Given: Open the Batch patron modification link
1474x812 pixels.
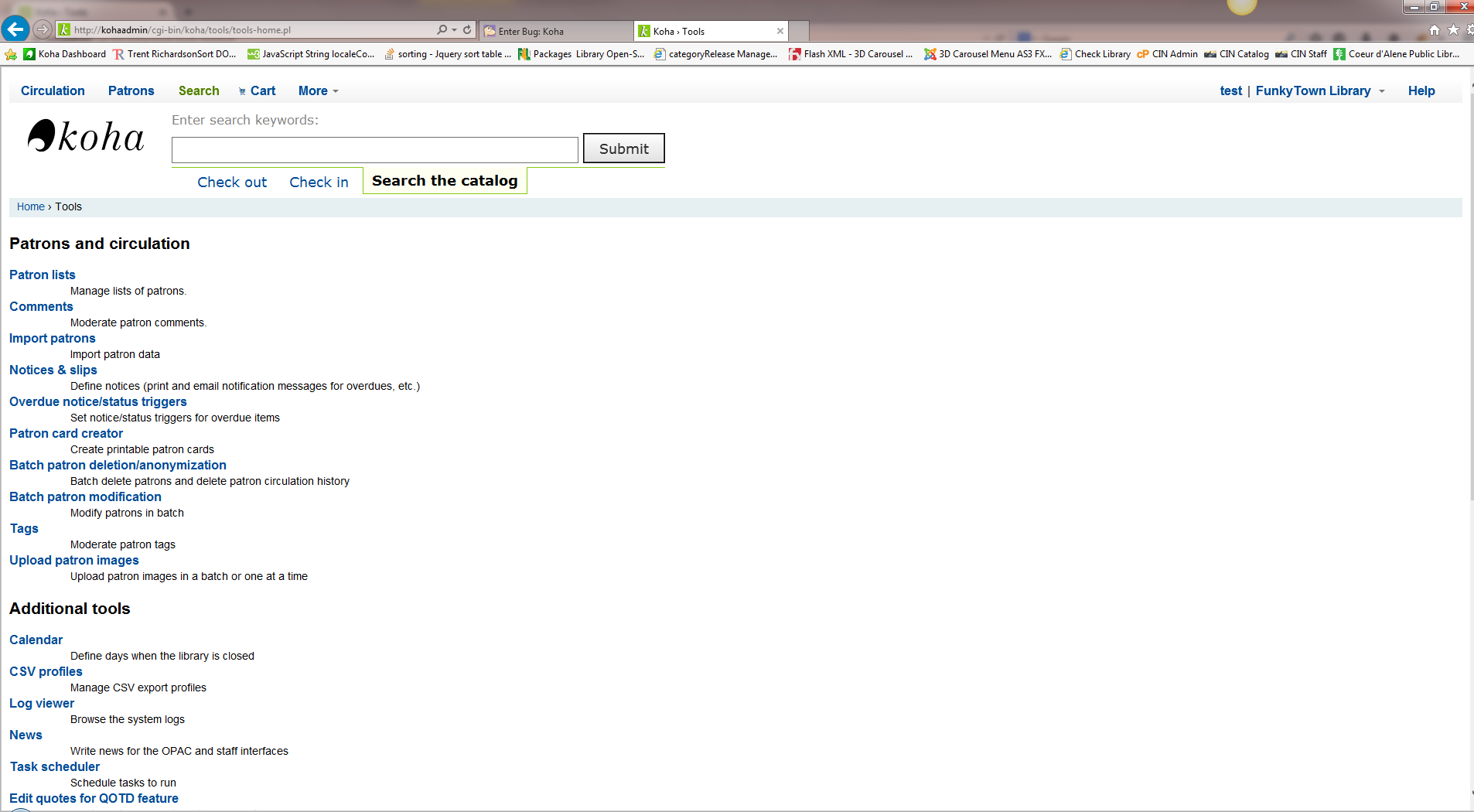Looking at the screenshot, I should (x=85, y=496).
